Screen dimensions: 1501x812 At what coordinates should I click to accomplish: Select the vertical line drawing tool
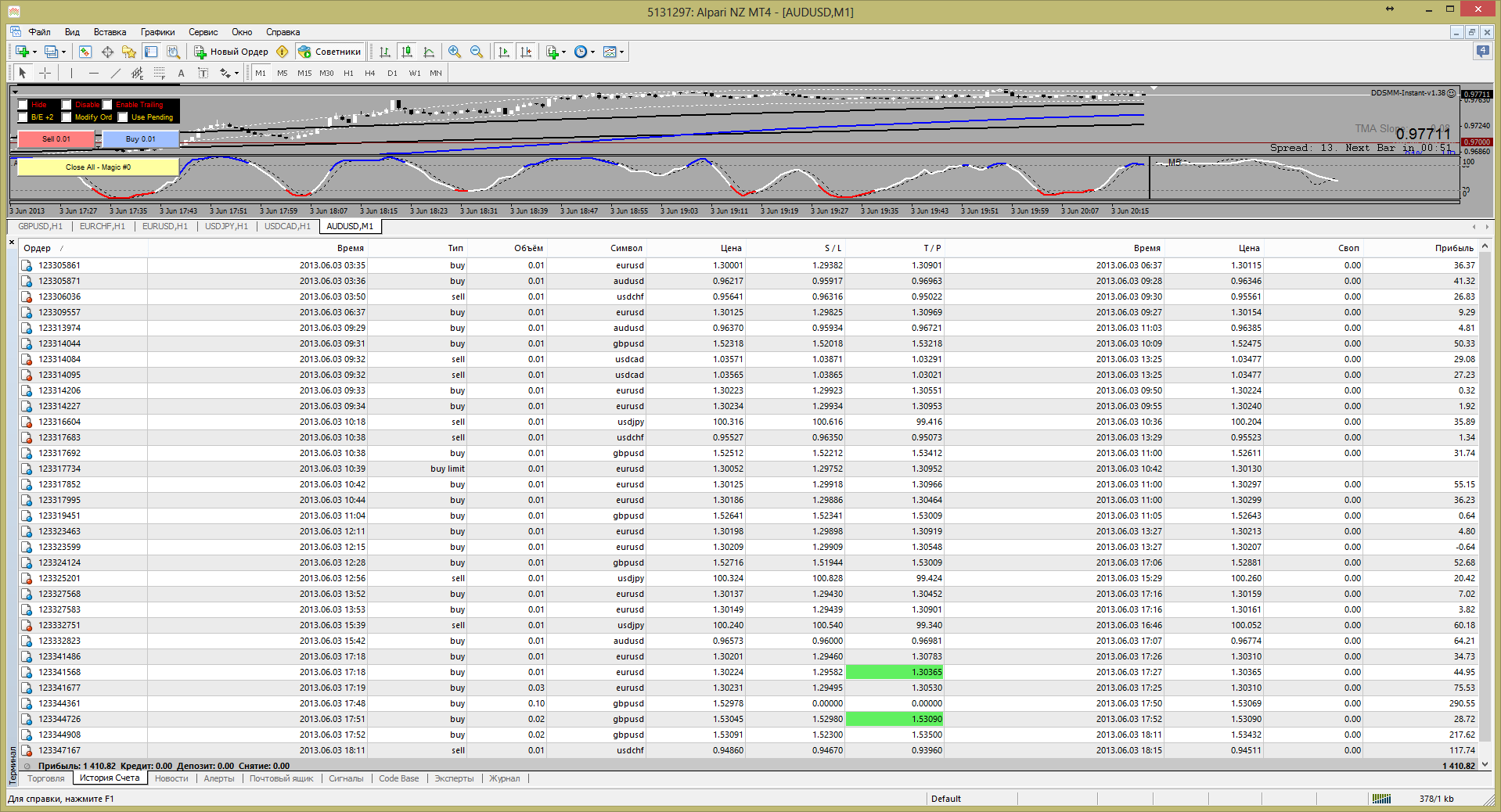(71, 73)
